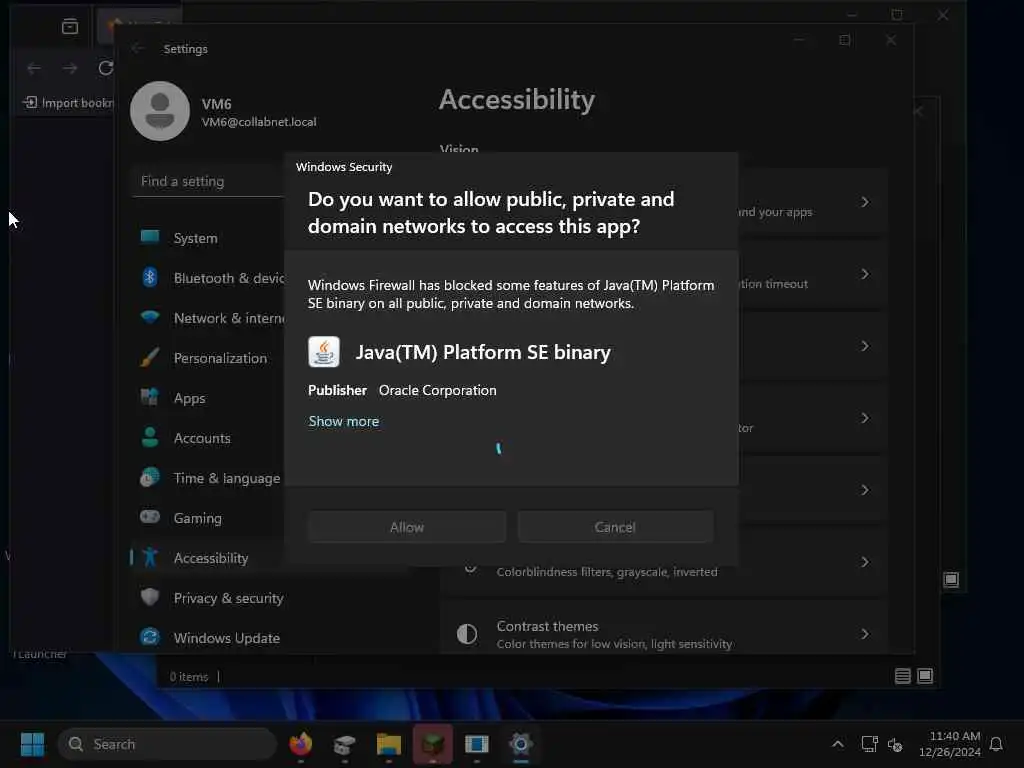
Task: Click the Bluetooth icon in sidebar
Action: pos(150,277)
